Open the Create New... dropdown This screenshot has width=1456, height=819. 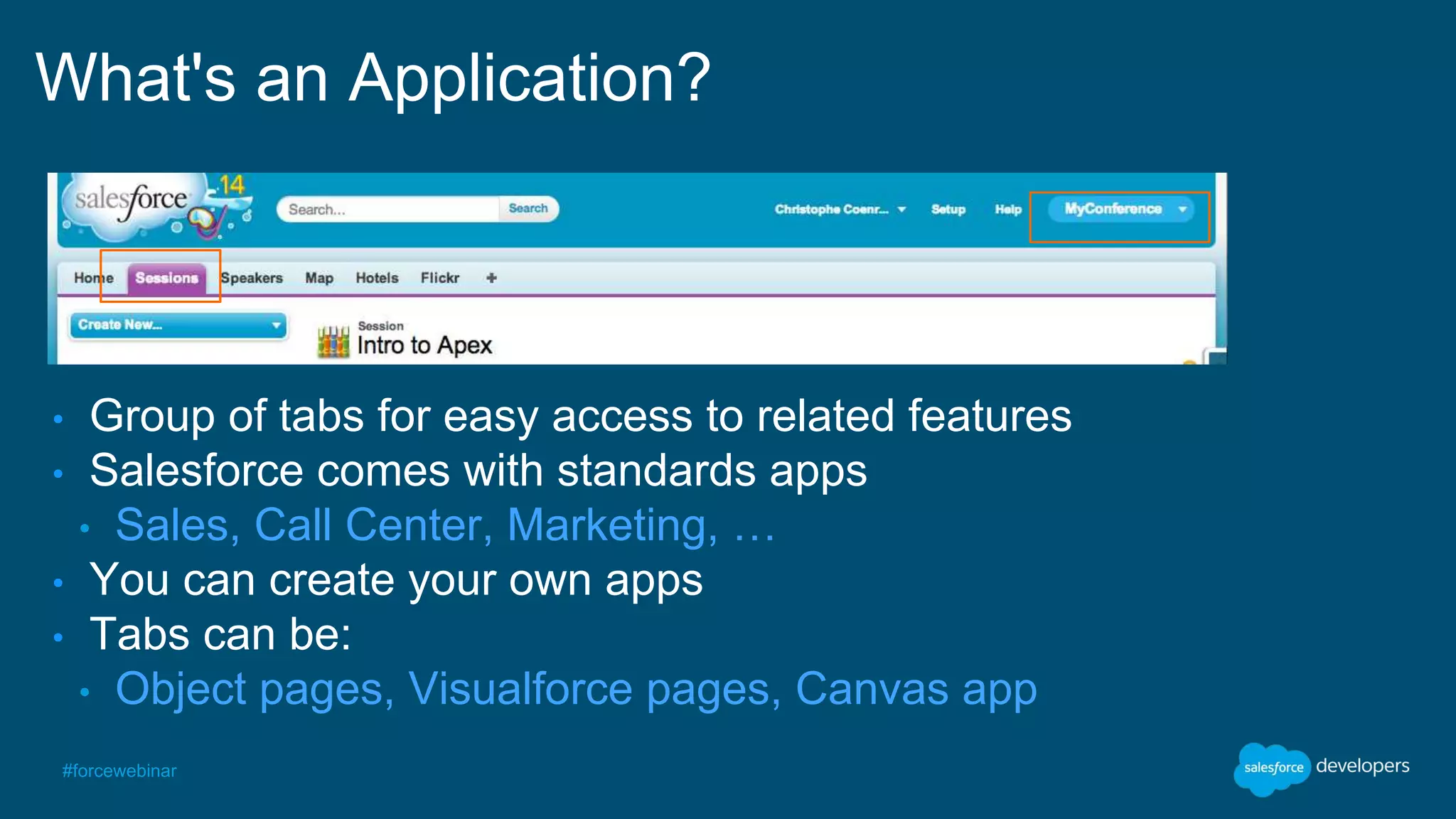click(x=178, y=326)
